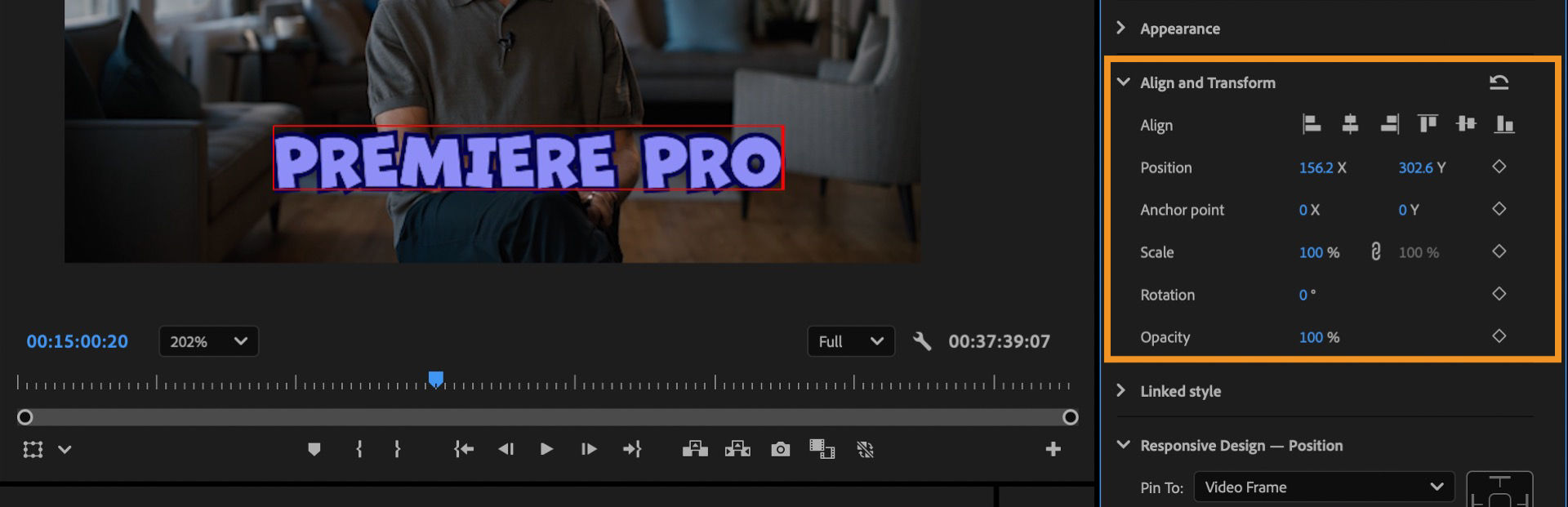Toggle uniform scale lock link icon
1568x507 pixels.
click(1376, 251)
